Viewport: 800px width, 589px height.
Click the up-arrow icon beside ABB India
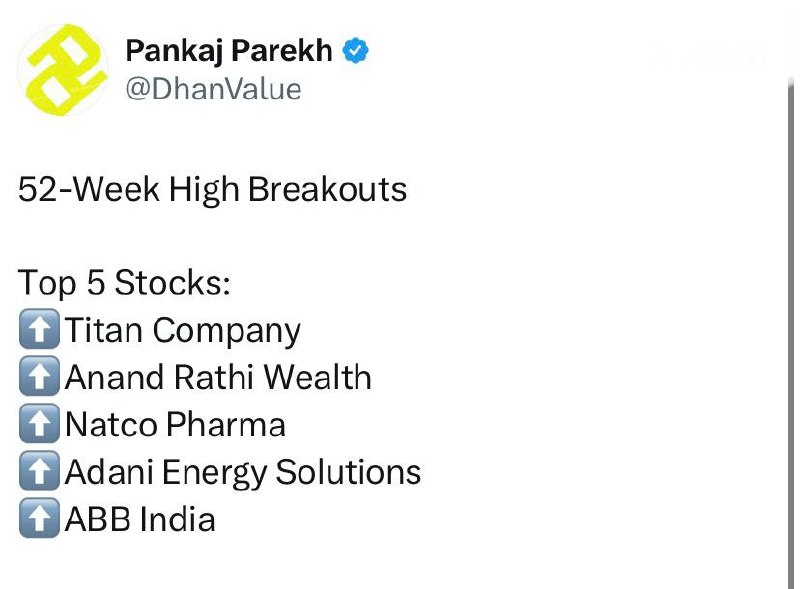pos(39,519)
